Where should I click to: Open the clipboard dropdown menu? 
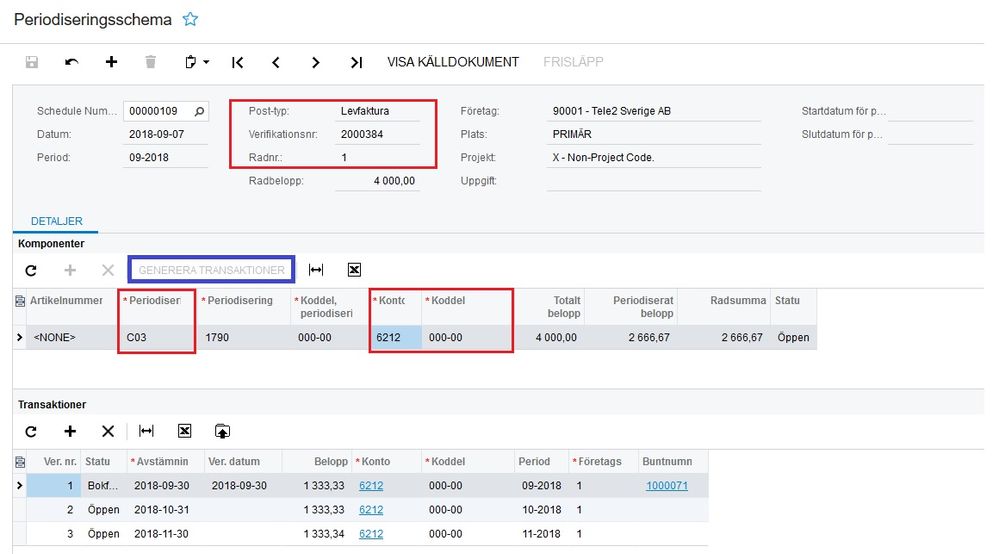click(x=197, y=62)
